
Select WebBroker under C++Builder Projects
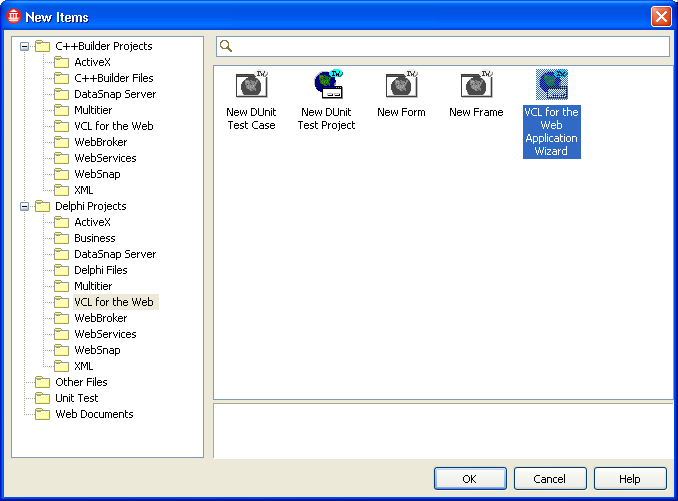101,142
